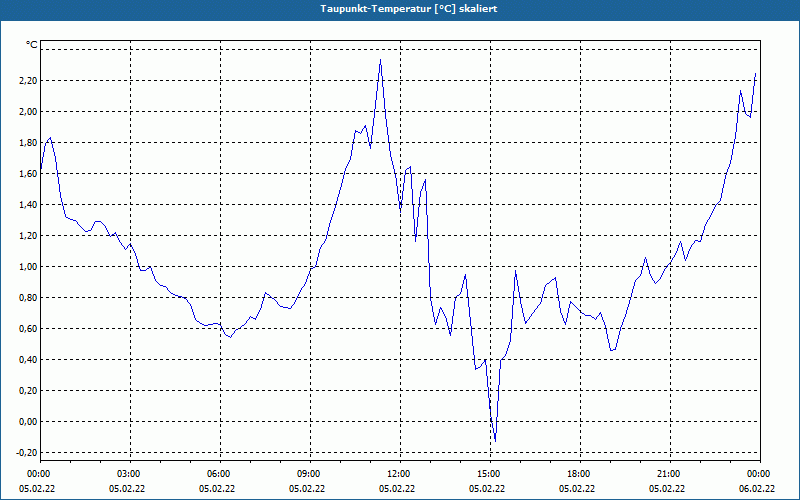800x500 pixels.
Task: Click the curve's highest peak above 2,20
Action: point(380,60)
